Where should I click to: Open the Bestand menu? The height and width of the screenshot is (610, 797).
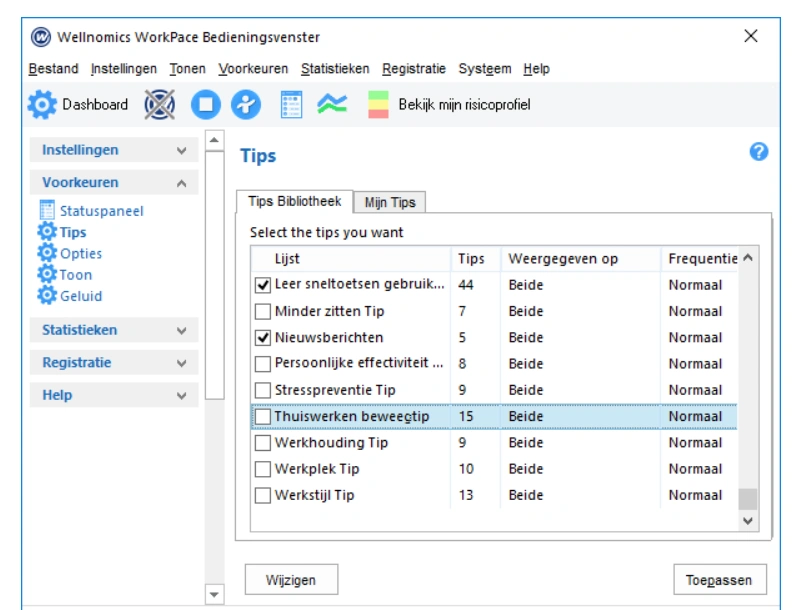53,69
